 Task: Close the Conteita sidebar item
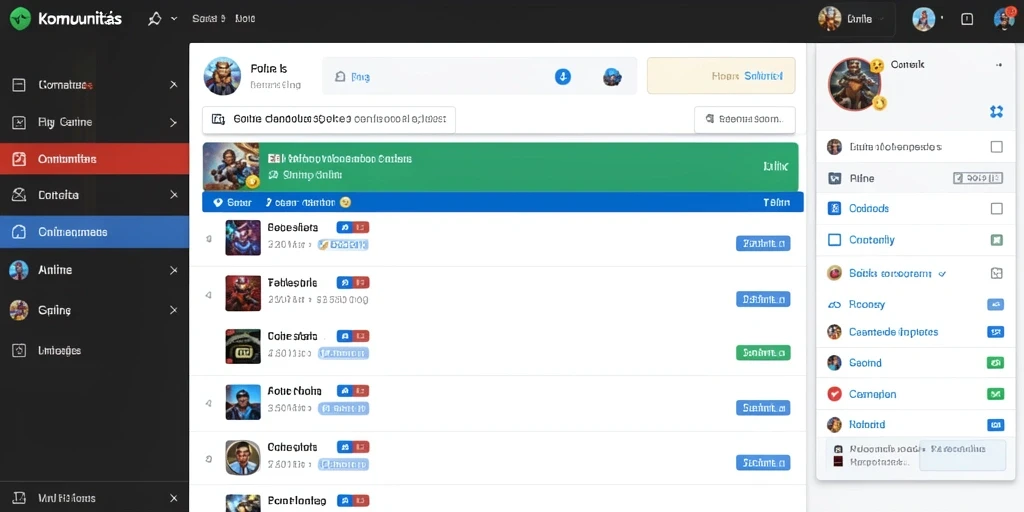coord(173,195)
